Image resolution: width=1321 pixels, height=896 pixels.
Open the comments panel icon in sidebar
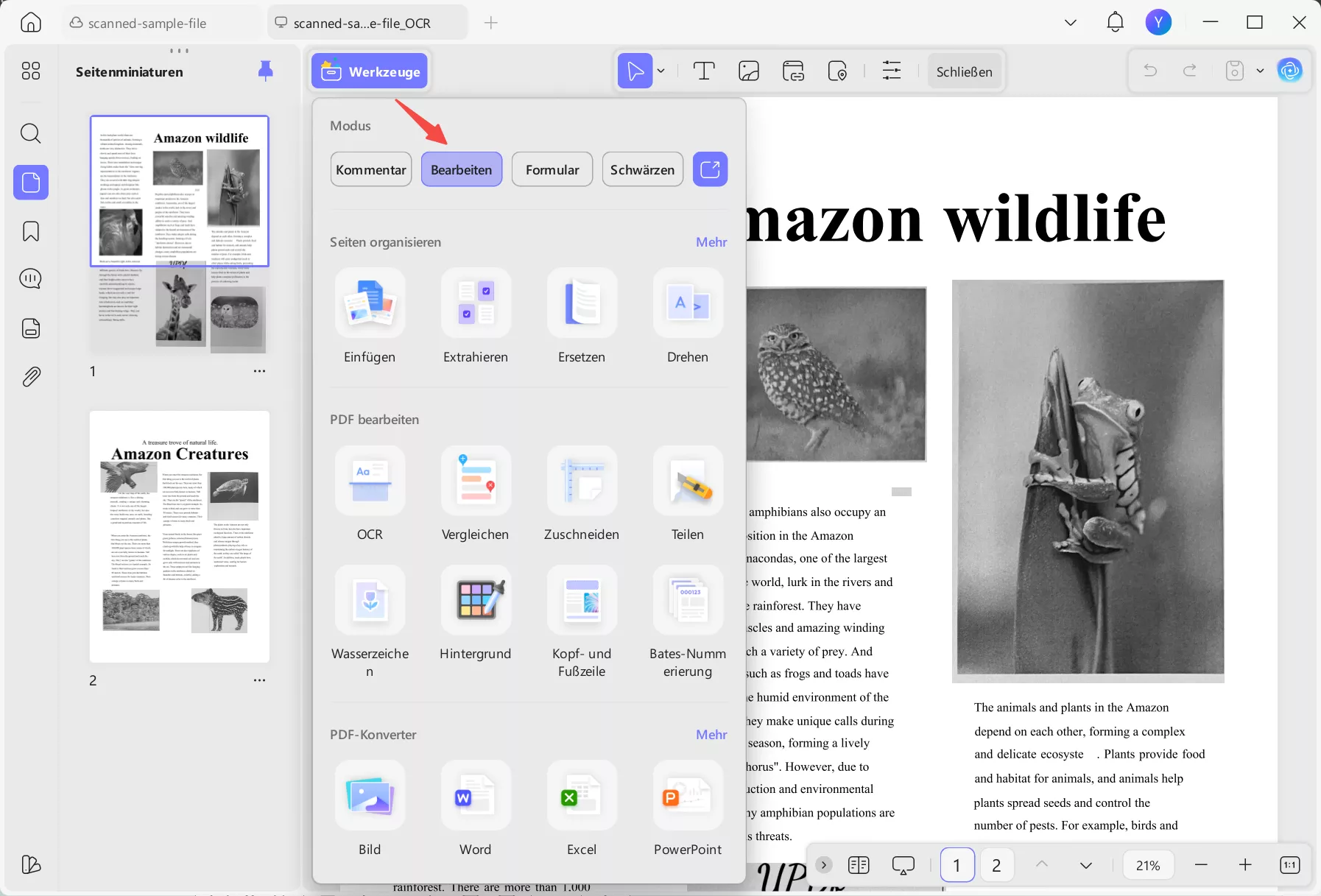[31, 279]
